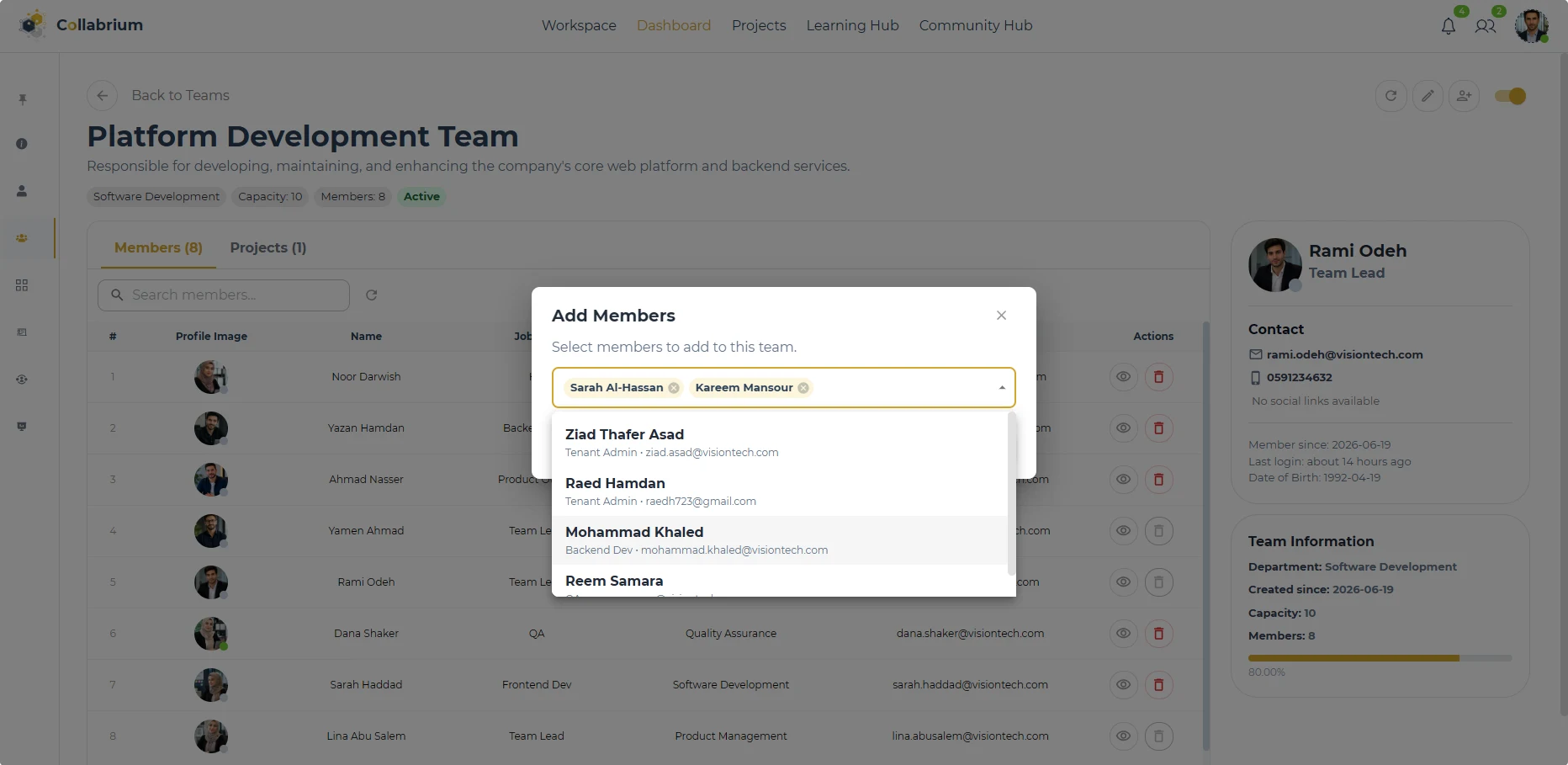
Task: View Noor Darwish with eye icon
Action: tap(1123, 377)
